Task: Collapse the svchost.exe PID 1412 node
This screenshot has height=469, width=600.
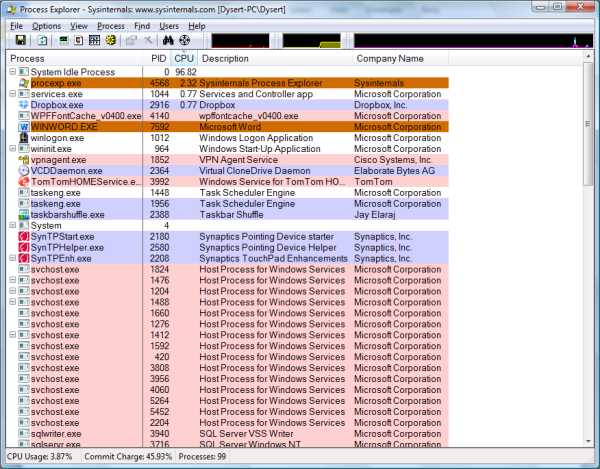Action: [x=13, y=335]
